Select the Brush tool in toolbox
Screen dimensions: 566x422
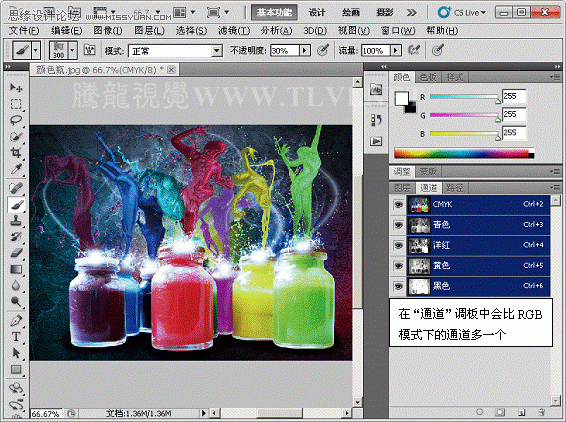click(16, 205)
